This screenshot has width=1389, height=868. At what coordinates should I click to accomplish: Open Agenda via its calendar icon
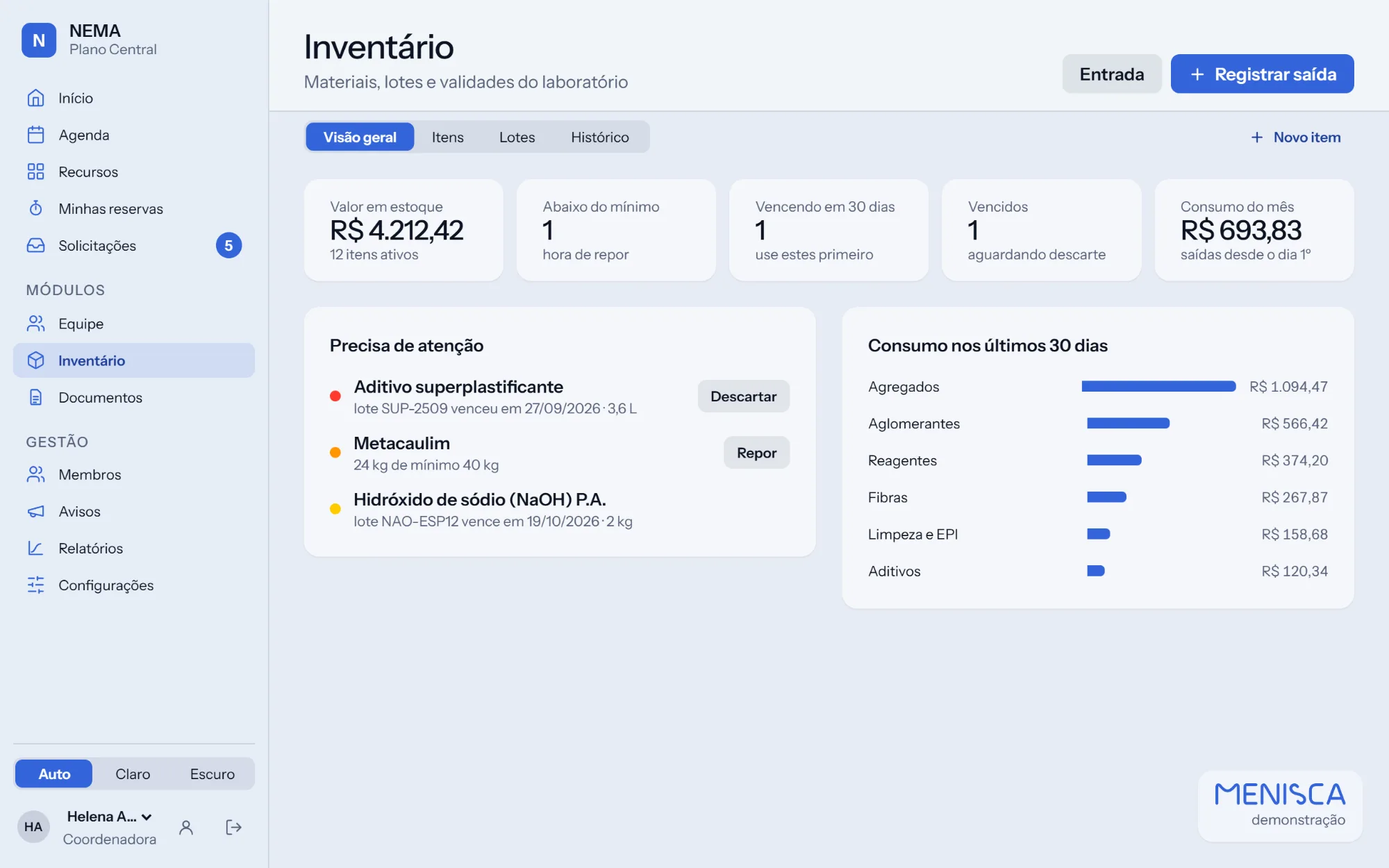coord(35,135)
